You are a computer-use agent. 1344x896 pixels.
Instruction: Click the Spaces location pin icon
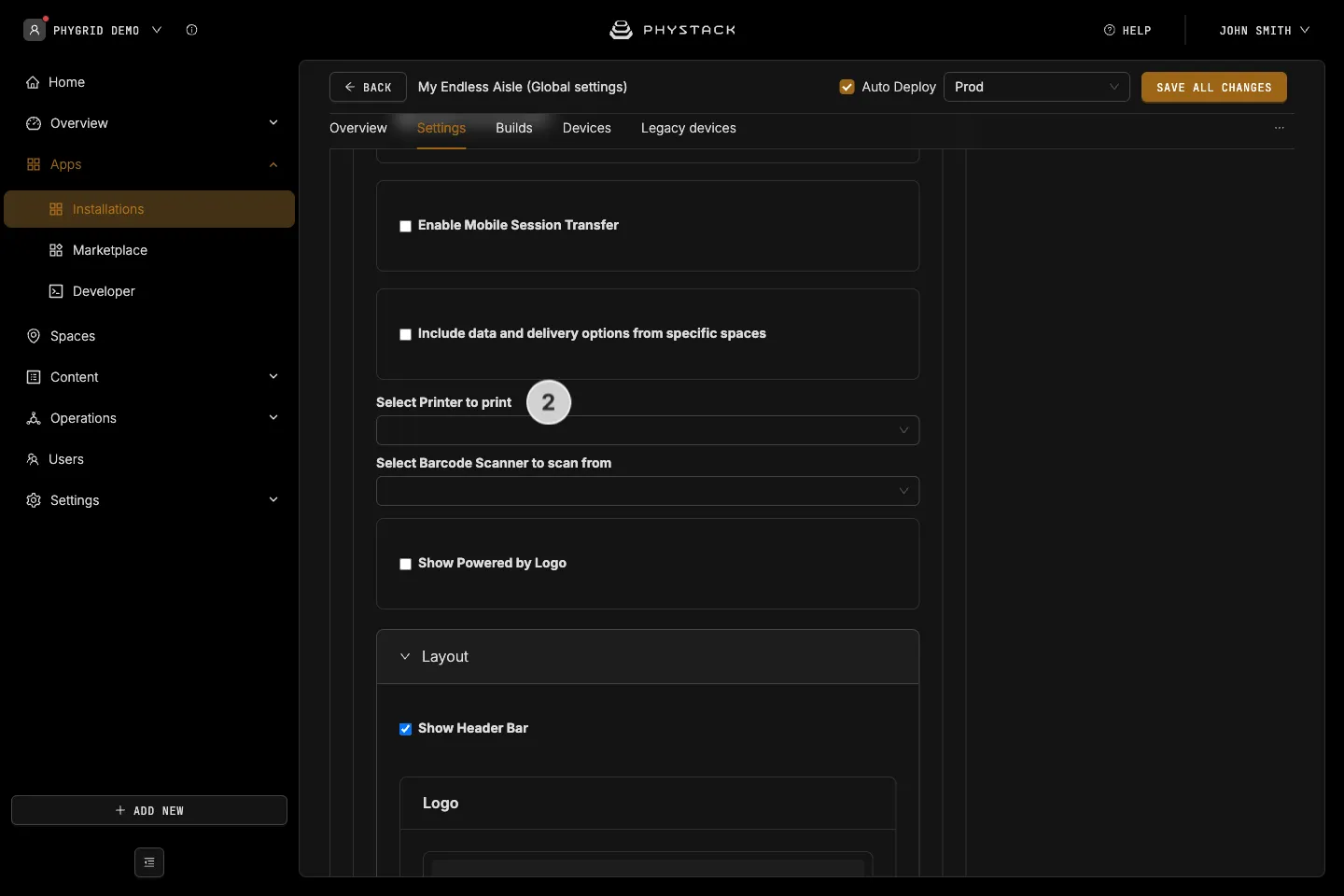(34, 336)
